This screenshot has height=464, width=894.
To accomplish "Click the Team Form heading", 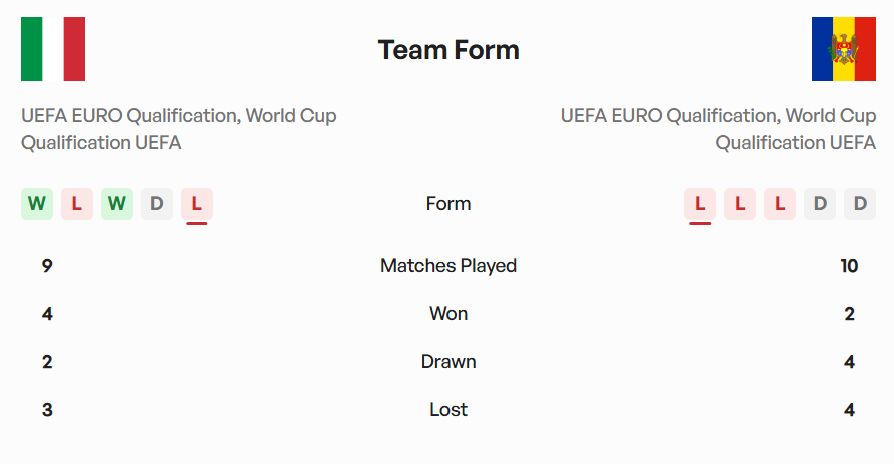I will click(x=448, y=50).
